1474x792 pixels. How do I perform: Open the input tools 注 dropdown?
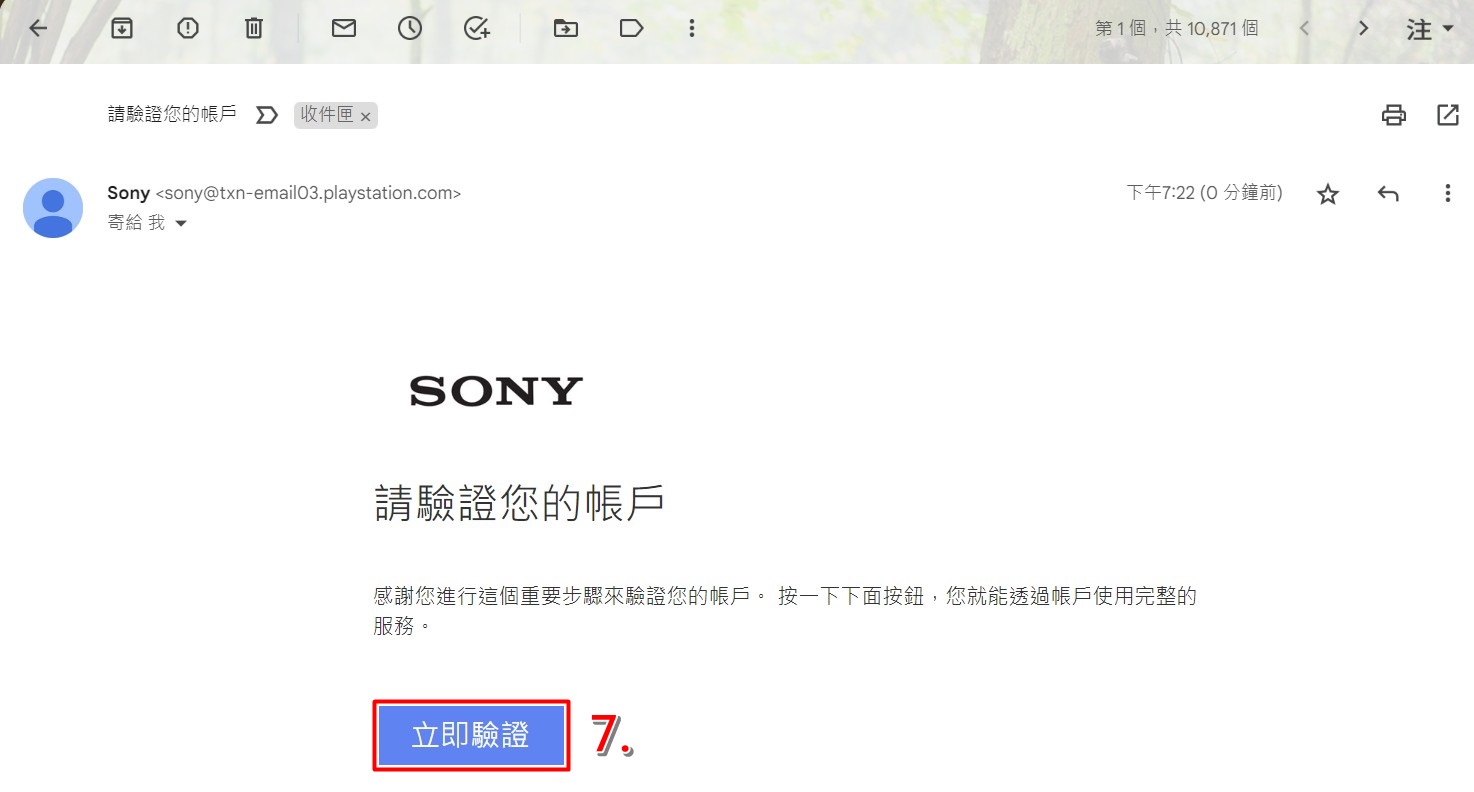tap(1430, 29)
